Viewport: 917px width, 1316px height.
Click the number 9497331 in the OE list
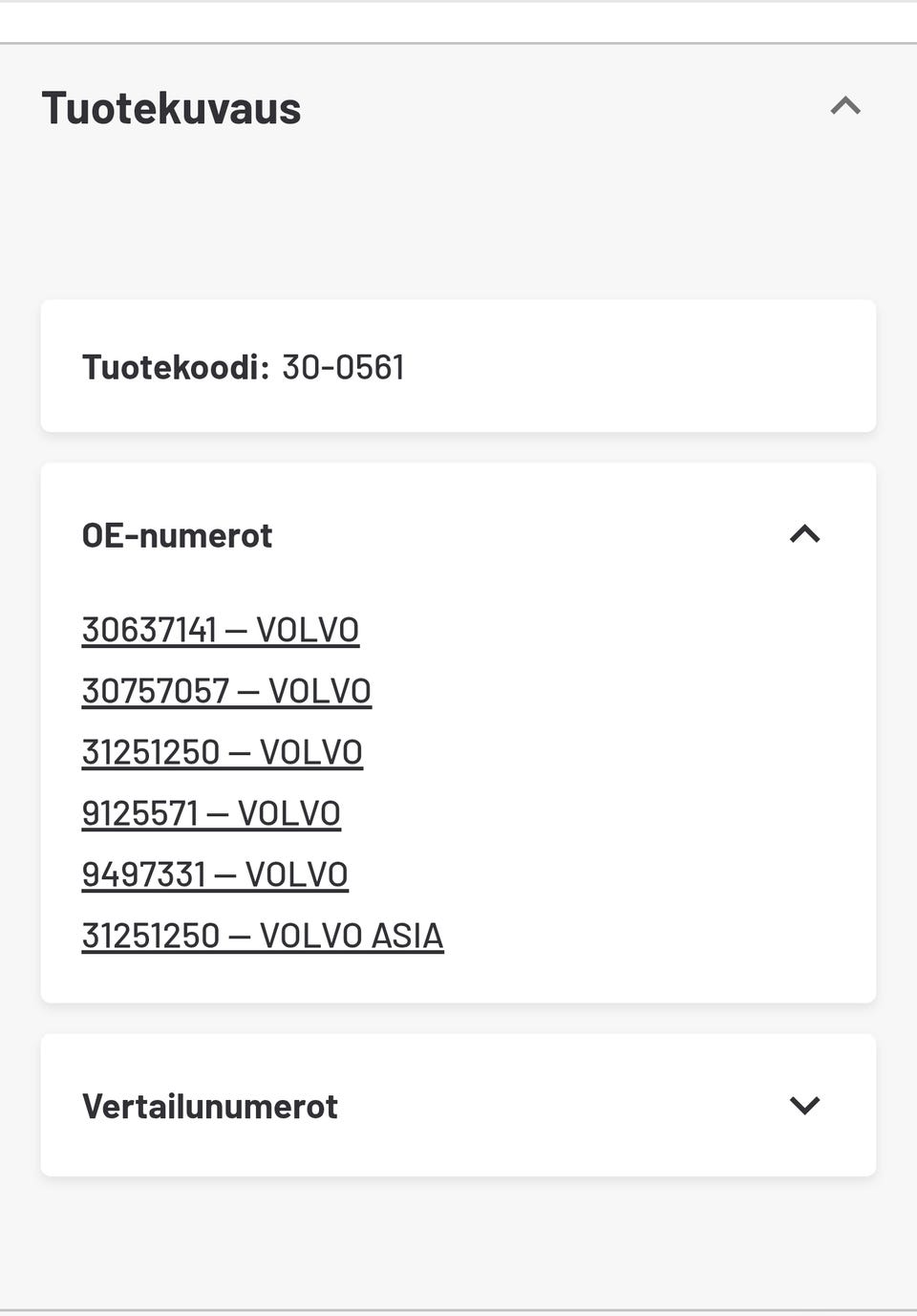[144, 874]
